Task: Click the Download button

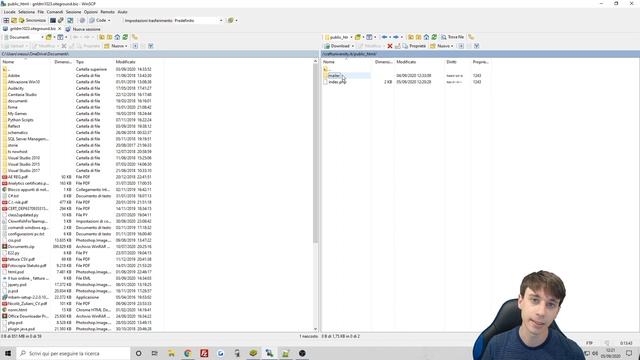Action: (338, 46)
